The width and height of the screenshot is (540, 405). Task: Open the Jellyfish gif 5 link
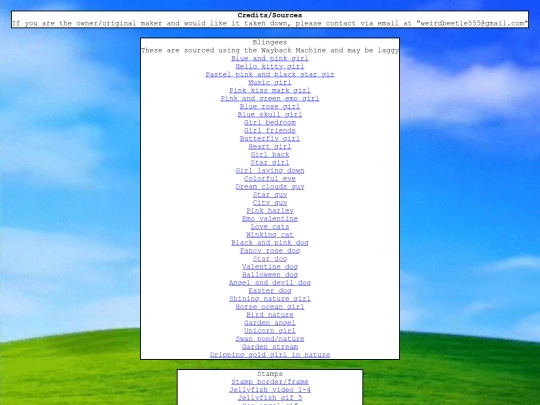(270, 397)
